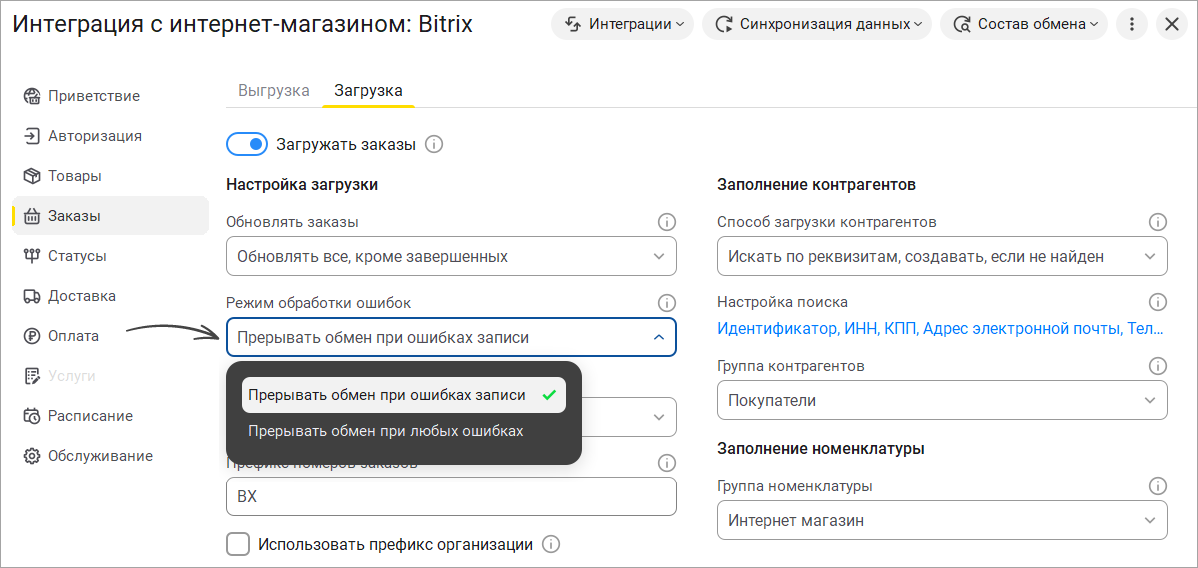Click the info icon beside Загружать заказы
This screenshot has width=1198, height=568.
(434, 144)
